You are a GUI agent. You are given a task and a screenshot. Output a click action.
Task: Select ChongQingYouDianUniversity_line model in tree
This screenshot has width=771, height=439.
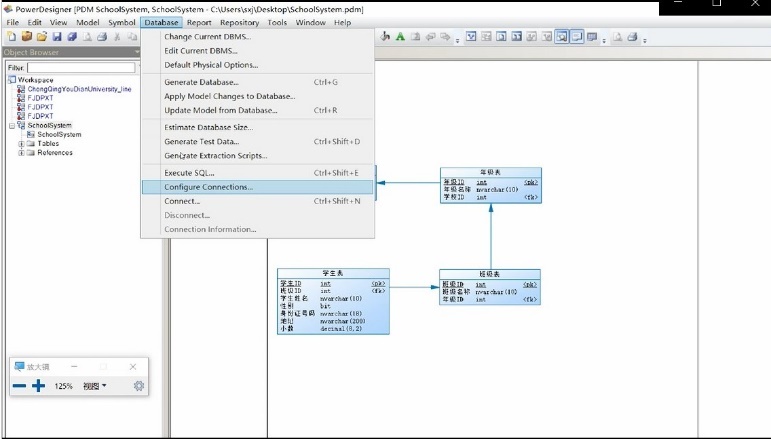click(x=79, y=89)
